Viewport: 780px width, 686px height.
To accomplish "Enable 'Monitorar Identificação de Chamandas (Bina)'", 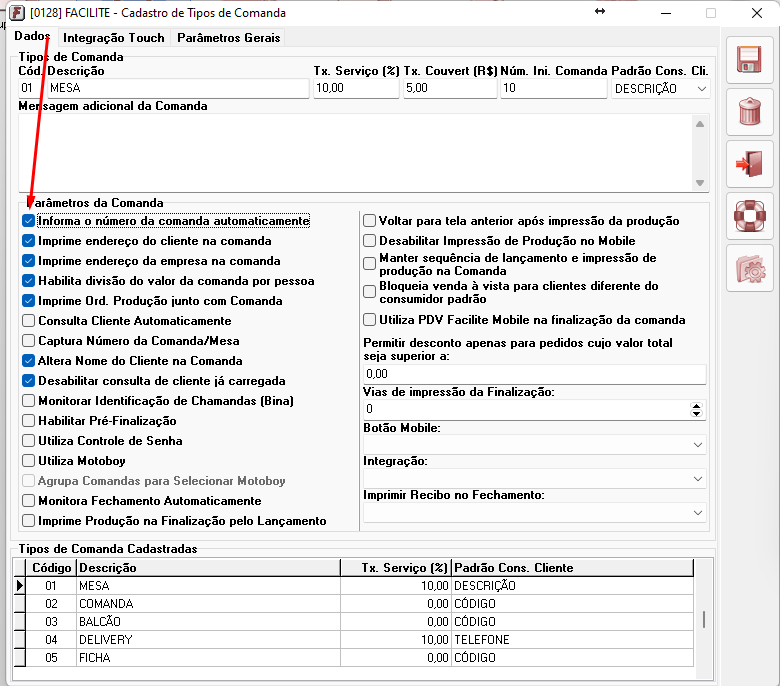I will click(x=28, y=401).
